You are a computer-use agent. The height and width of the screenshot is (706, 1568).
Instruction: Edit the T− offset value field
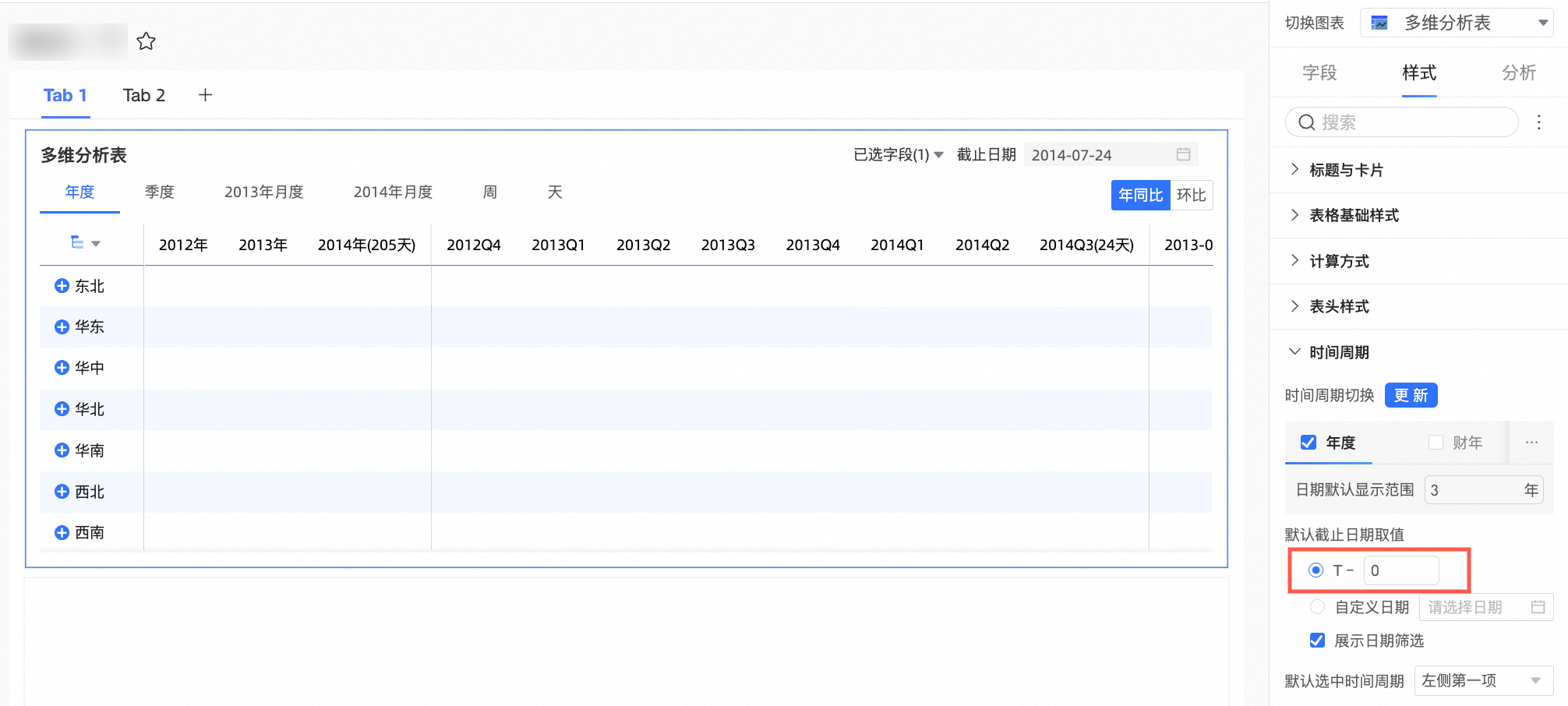click(x=1401, y=570)
